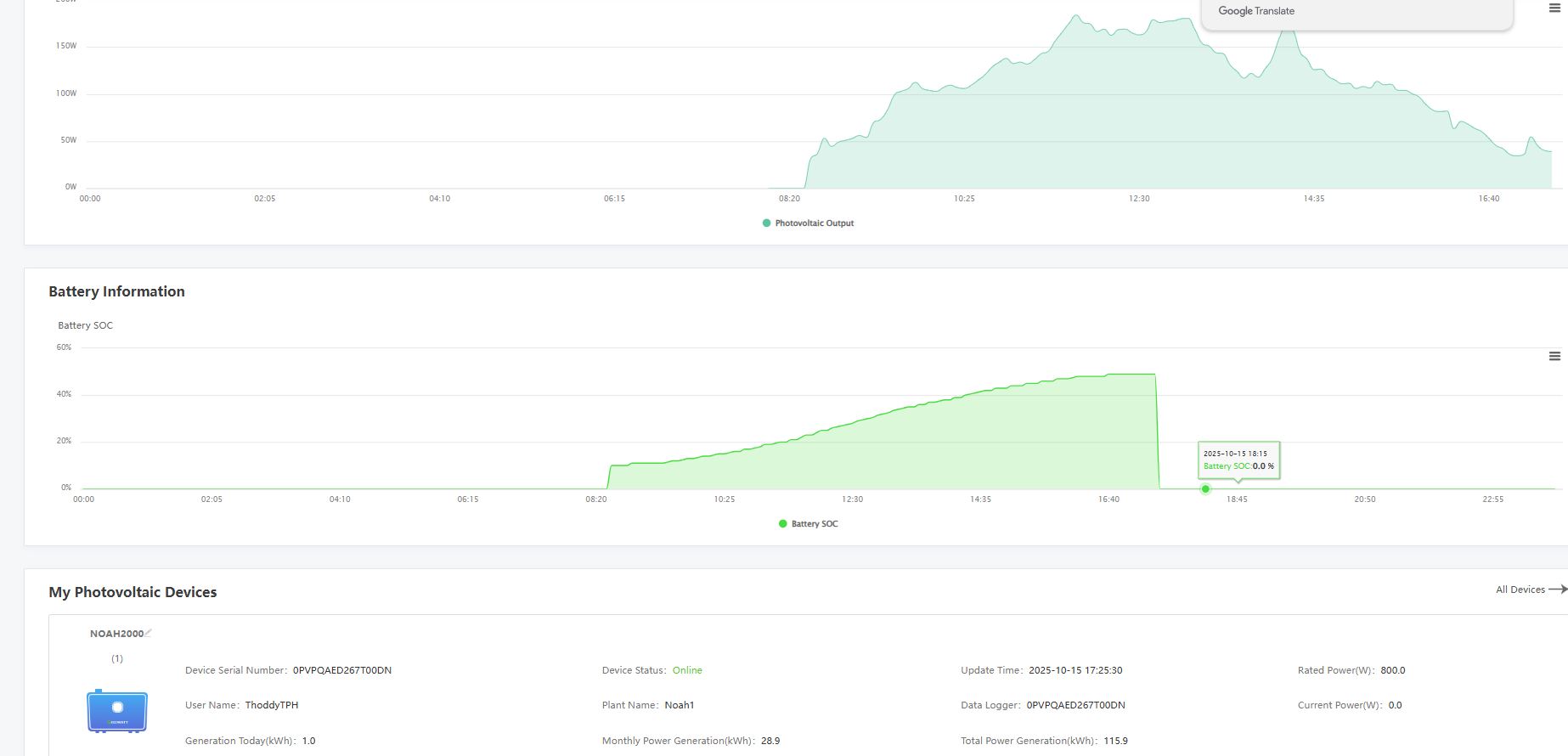Click the Battery Information heading
1568x756 pixels.
[116, 291]
